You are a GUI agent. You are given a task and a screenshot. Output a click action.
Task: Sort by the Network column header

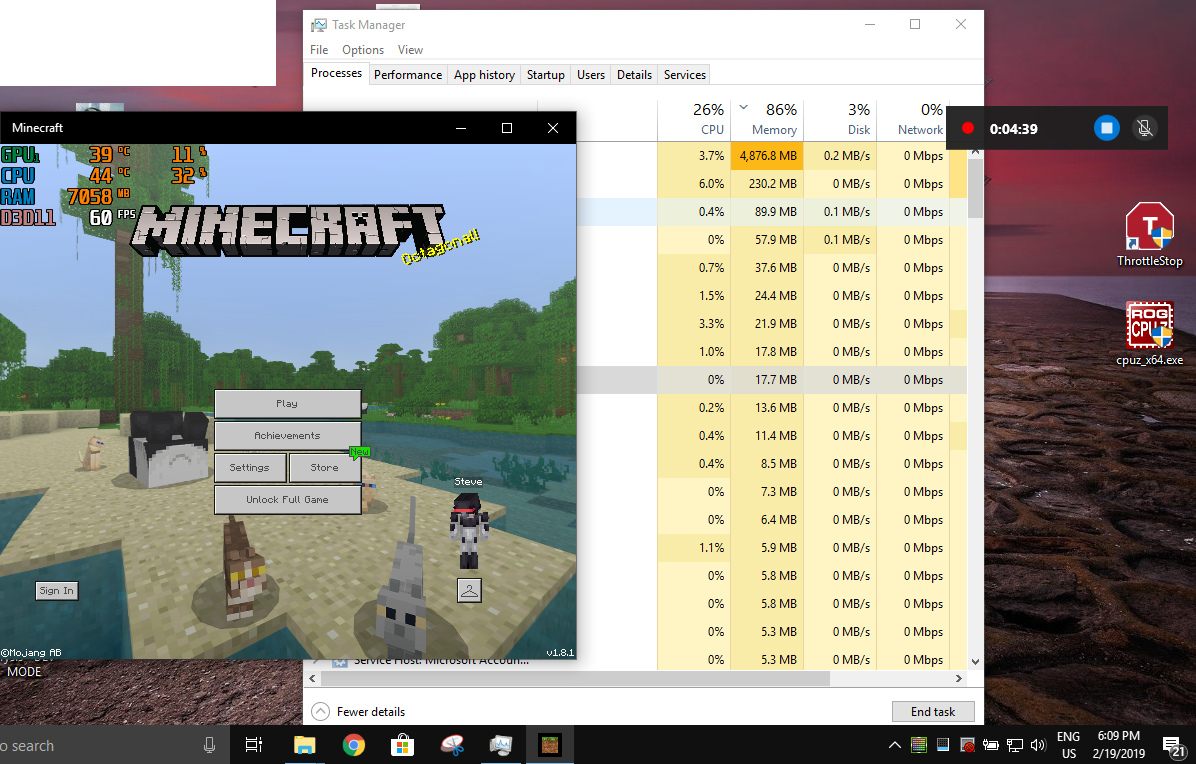tap(912, 120)
